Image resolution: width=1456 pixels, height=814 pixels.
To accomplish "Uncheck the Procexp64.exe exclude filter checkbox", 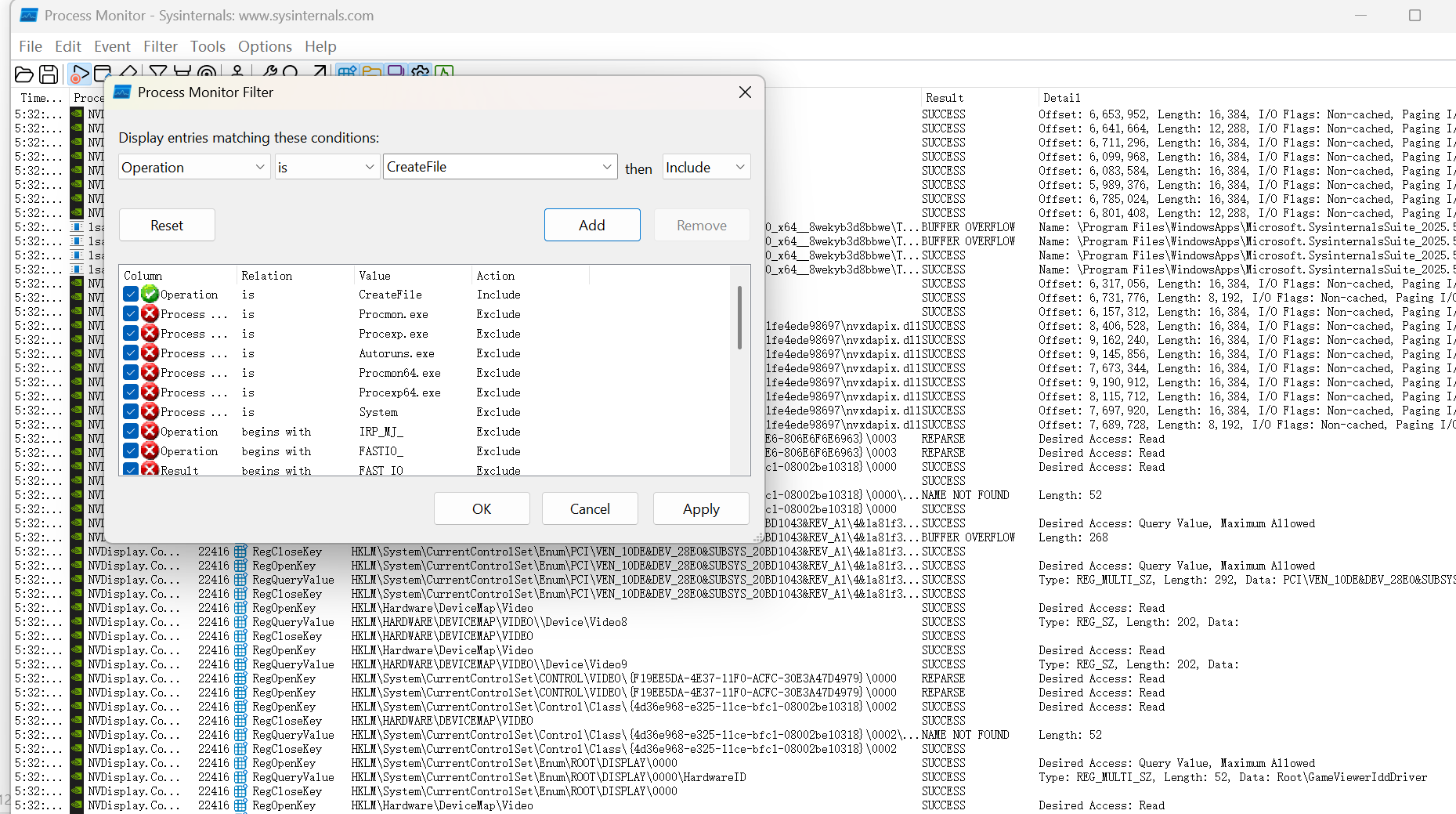I will [x=131, y=393].
